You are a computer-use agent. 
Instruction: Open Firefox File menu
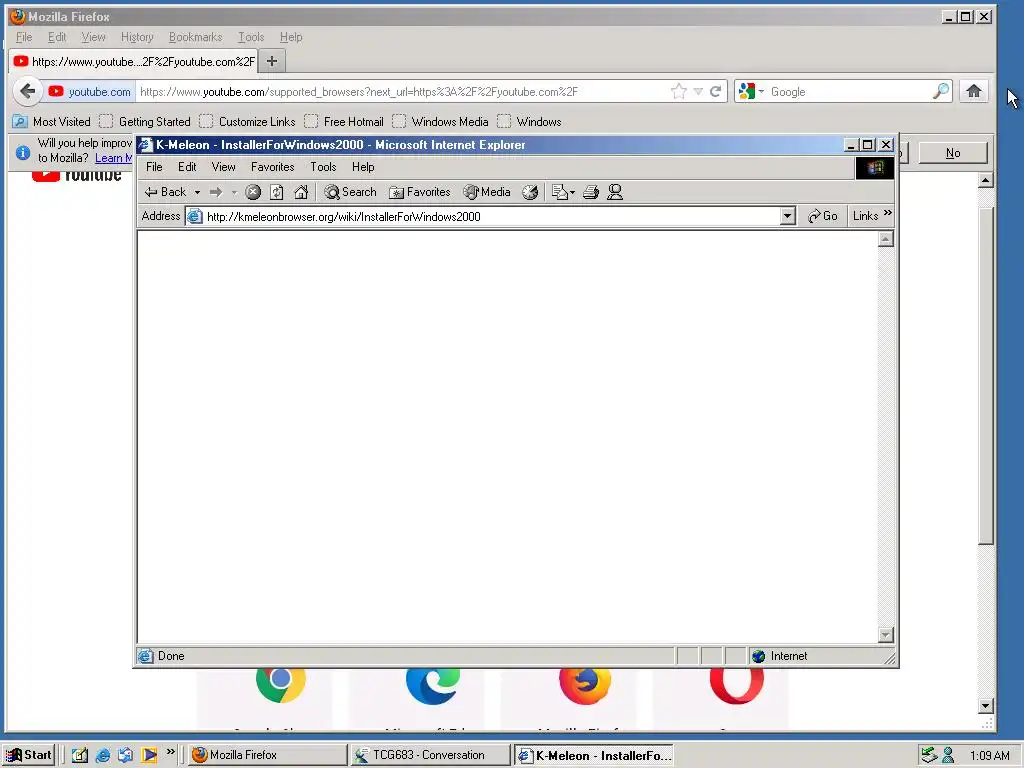click(x=24, y=37)
